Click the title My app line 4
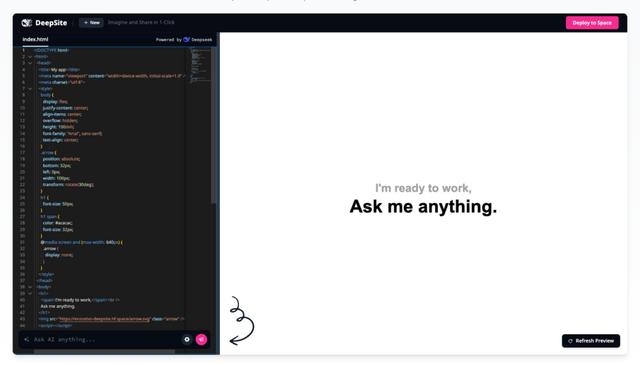640x365 pixels. [x=59, y=70]
